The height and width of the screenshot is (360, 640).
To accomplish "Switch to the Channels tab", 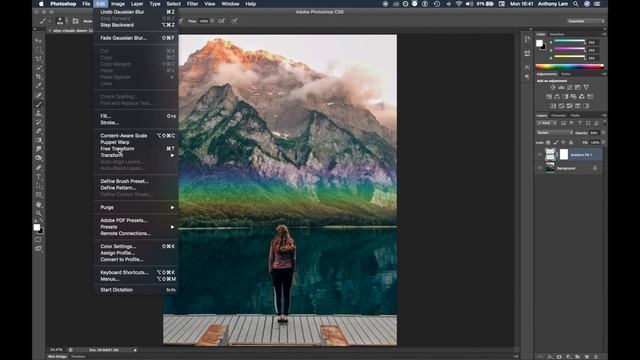I will 558,116.
